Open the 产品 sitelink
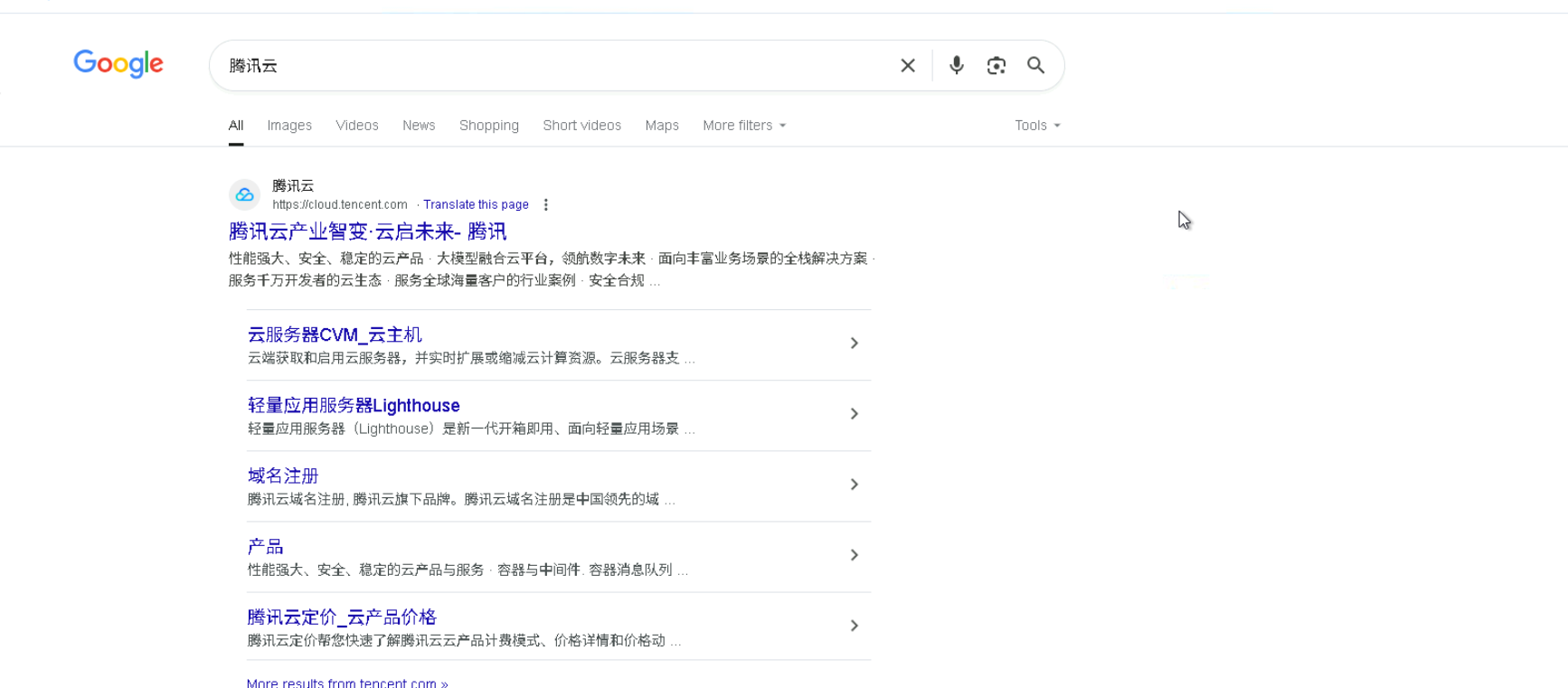 tap(265, 546)
